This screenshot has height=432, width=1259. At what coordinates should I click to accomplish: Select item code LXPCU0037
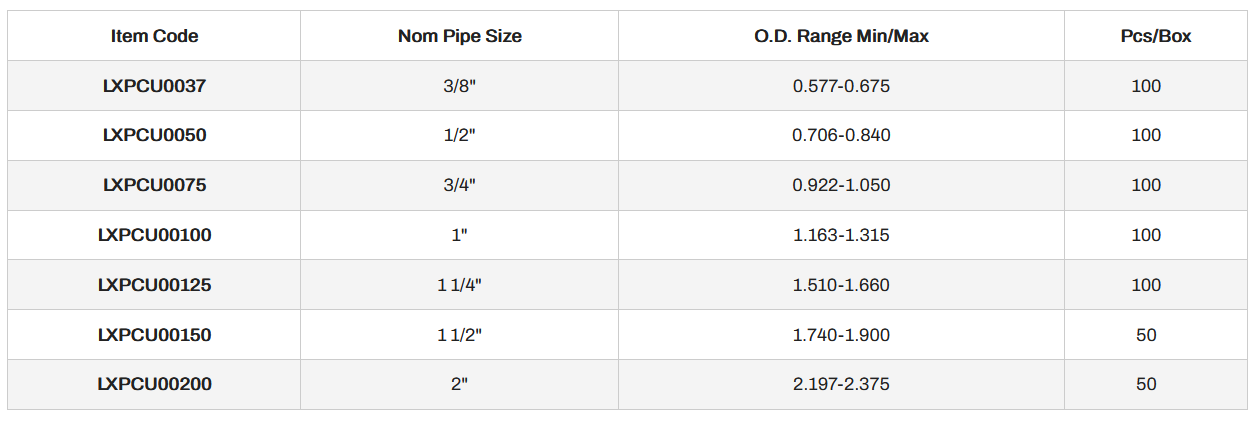(154, 86)
